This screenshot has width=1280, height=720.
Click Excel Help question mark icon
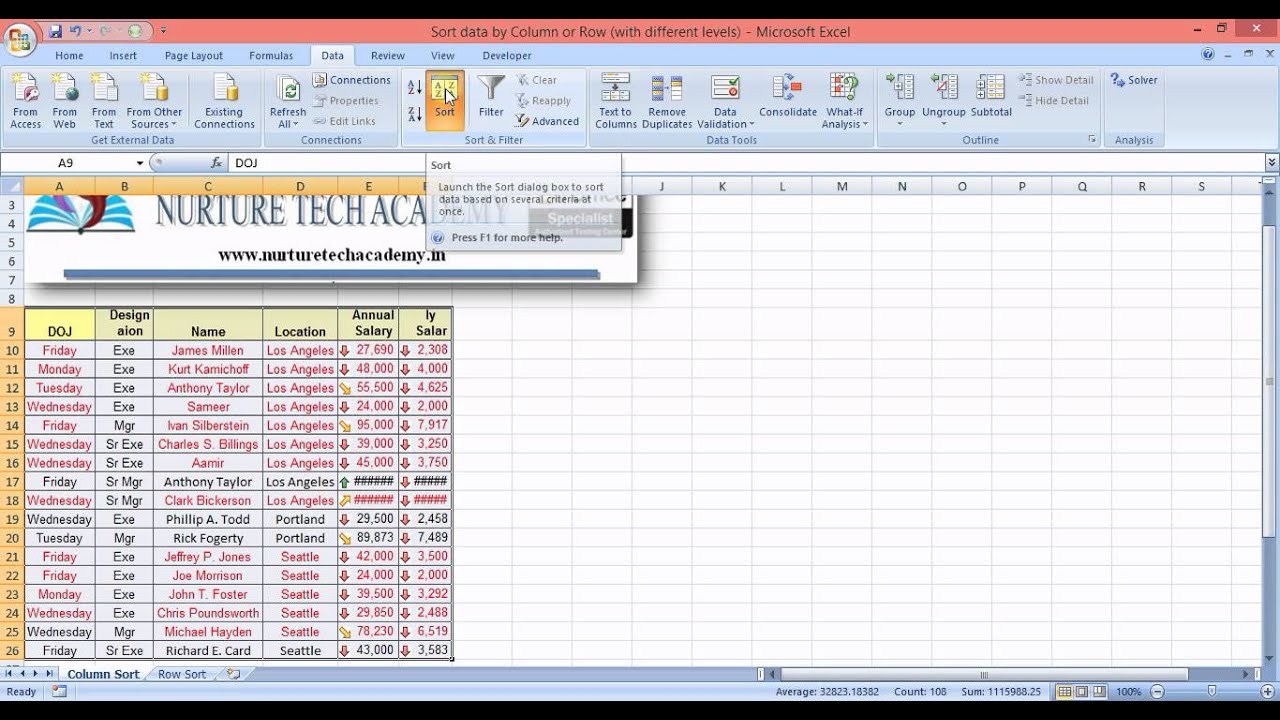point(1208,55)
